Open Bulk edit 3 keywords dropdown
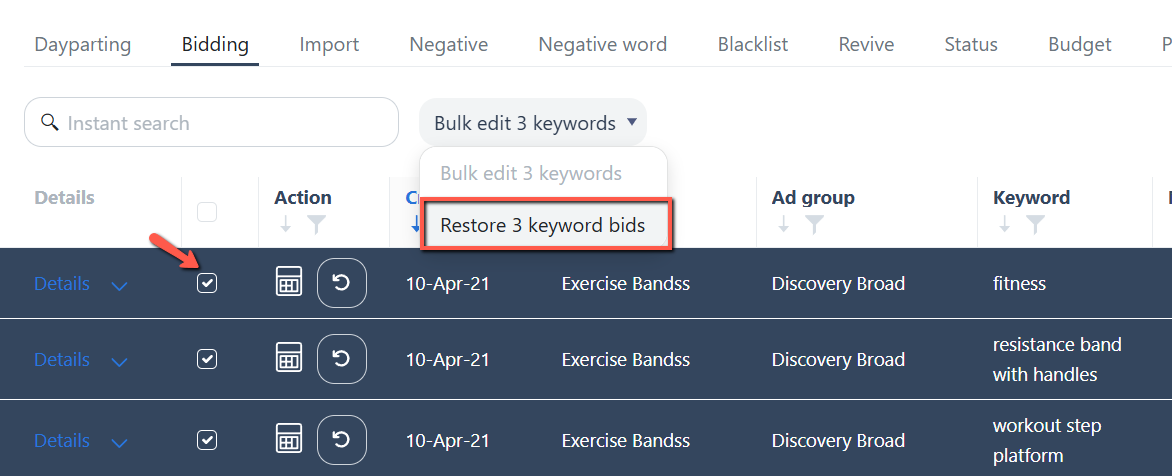1172x476 pixels. click(x=533, y=123)
